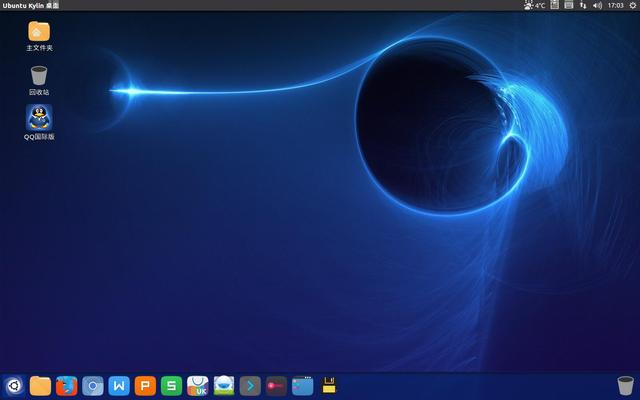Launch Chromium browser from the dock

pos(93,385)
